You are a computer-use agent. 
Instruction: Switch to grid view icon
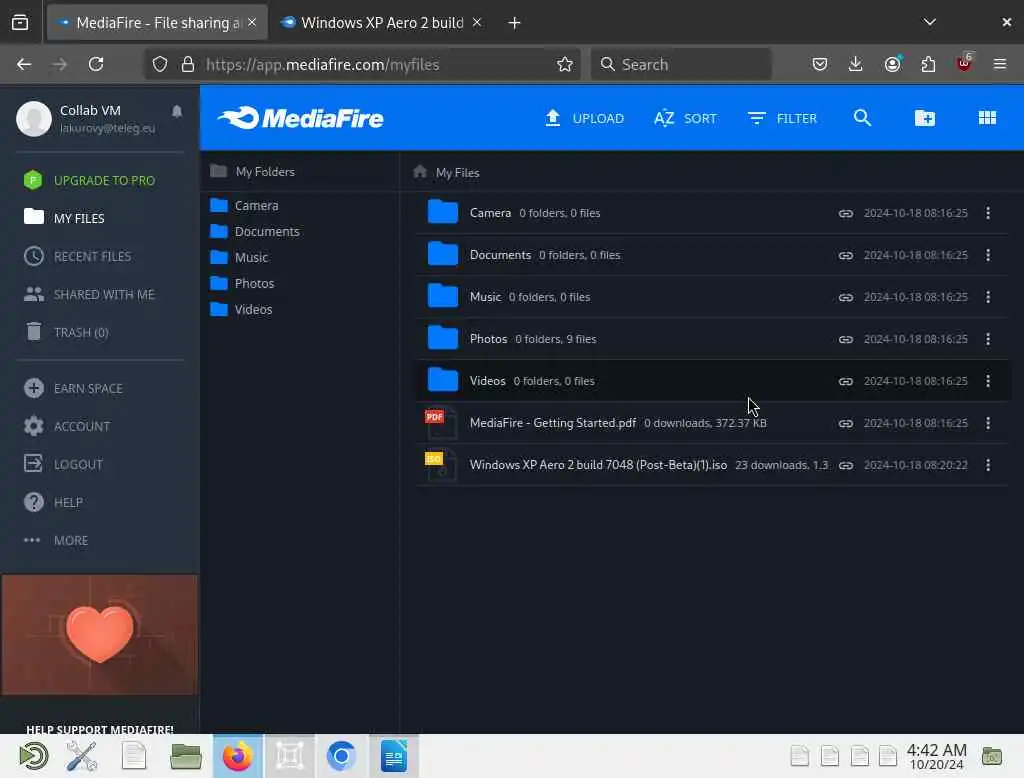tap(987, 118)
